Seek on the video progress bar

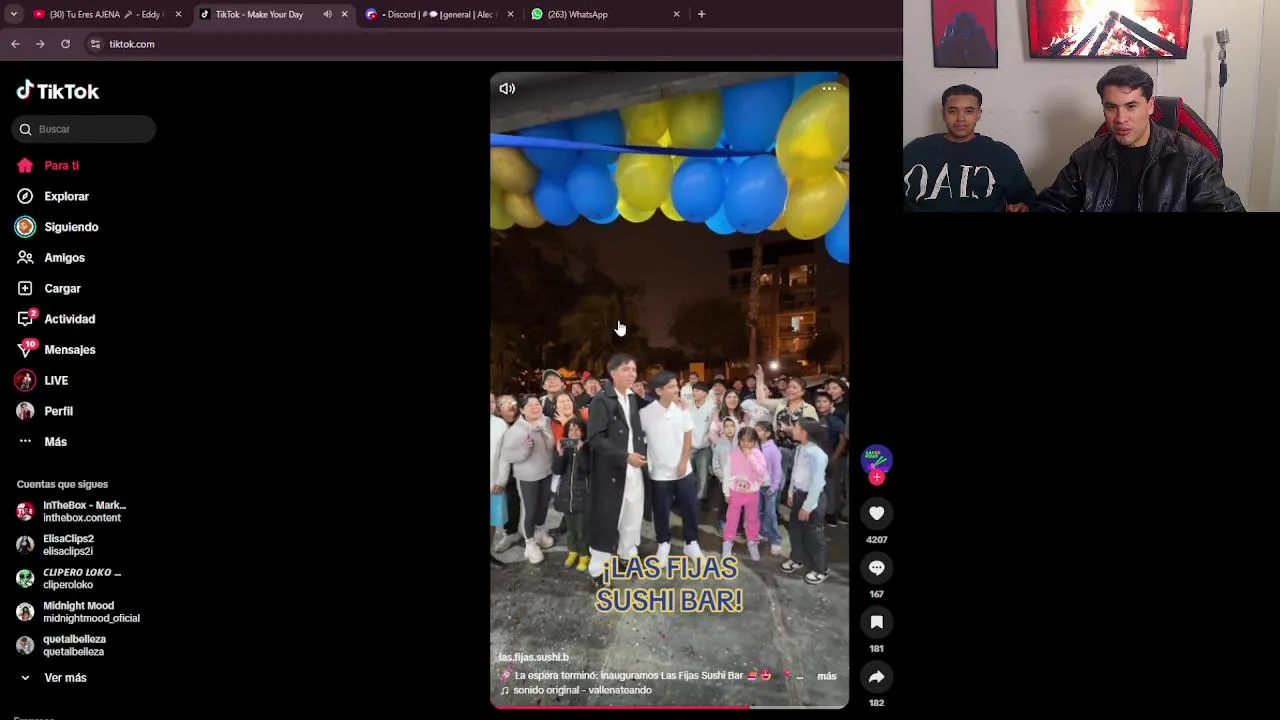click(669, 707)
